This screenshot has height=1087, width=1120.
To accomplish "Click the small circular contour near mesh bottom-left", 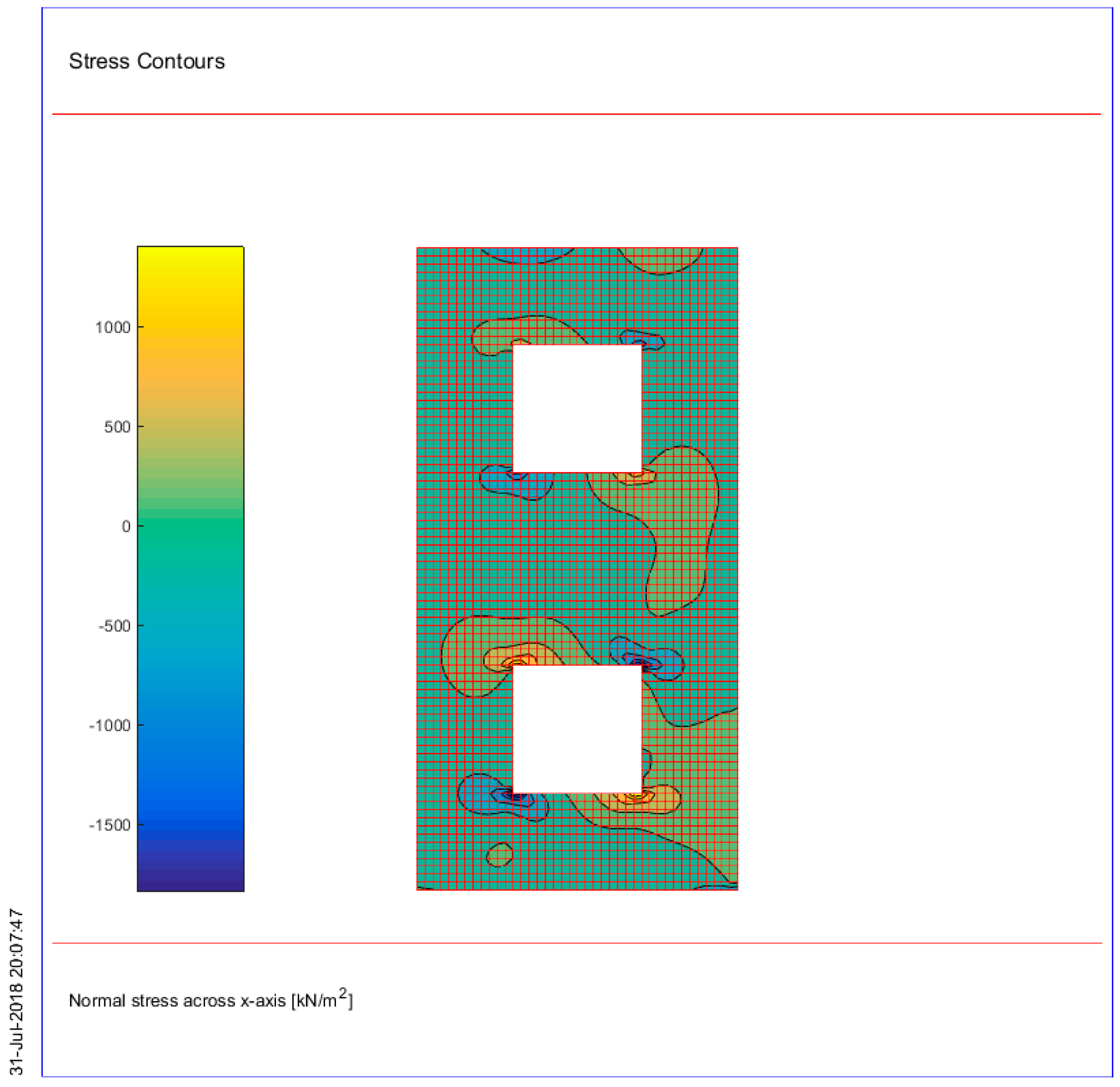I will coord(500,854).
